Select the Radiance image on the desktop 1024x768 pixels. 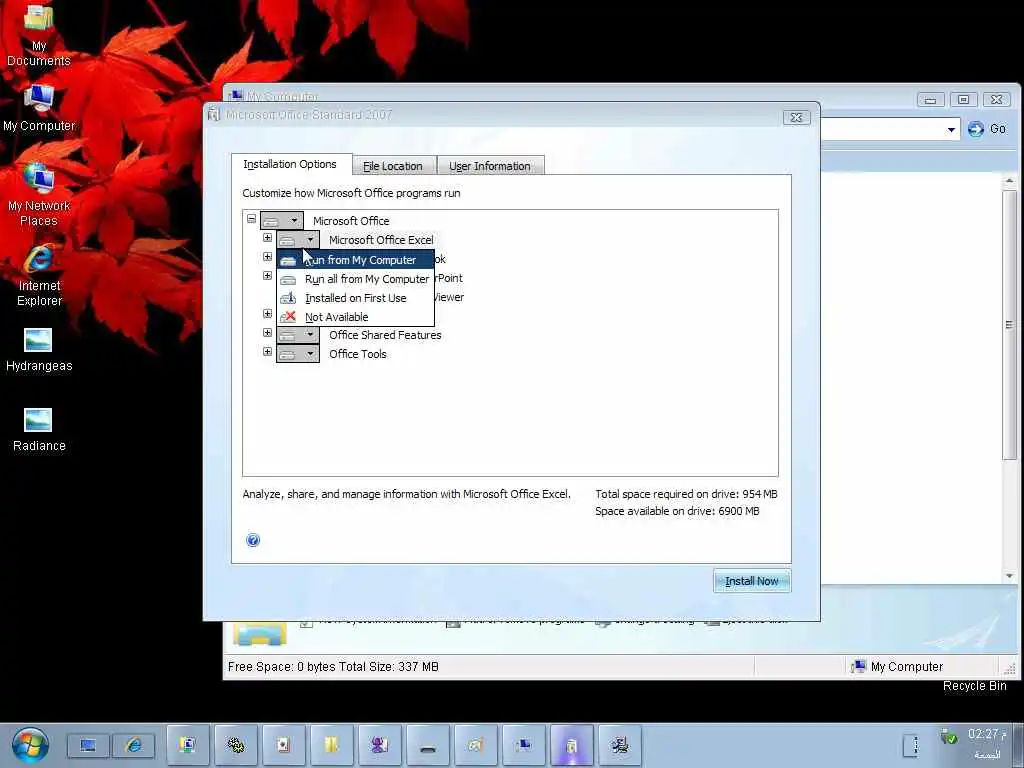pos(39,430)
